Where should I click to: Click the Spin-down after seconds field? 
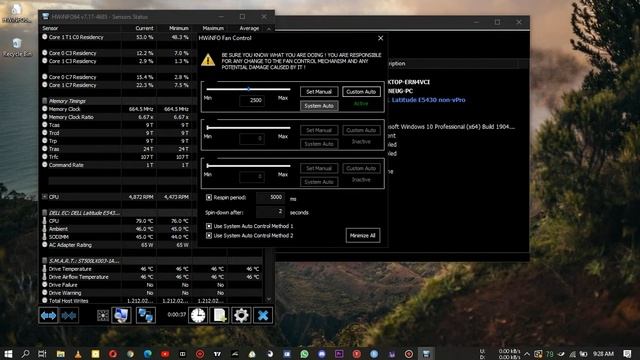pyautogui.click(x=270, y=212)
